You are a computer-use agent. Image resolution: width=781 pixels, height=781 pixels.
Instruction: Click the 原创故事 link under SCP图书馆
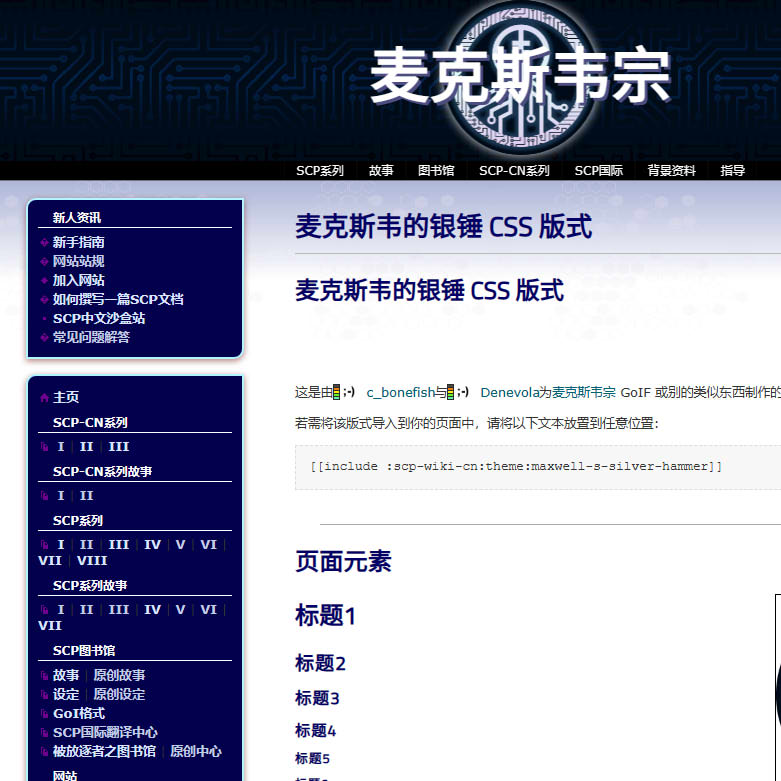119,675
